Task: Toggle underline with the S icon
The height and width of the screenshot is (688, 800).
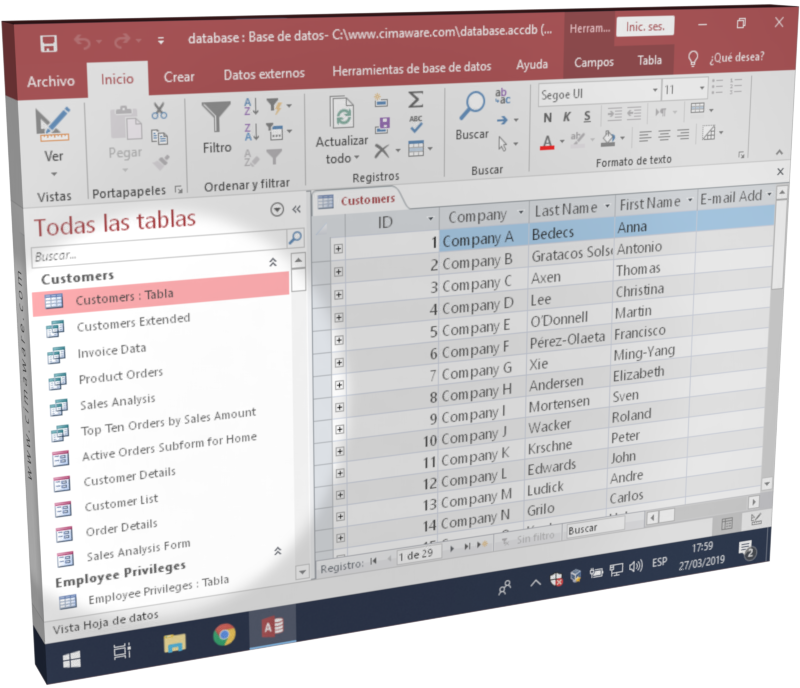Action: point(586,117)
